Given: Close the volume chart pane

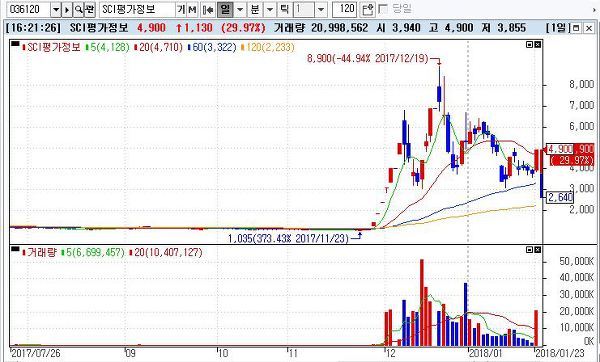Looking at the screenshot, I should 537,250.
